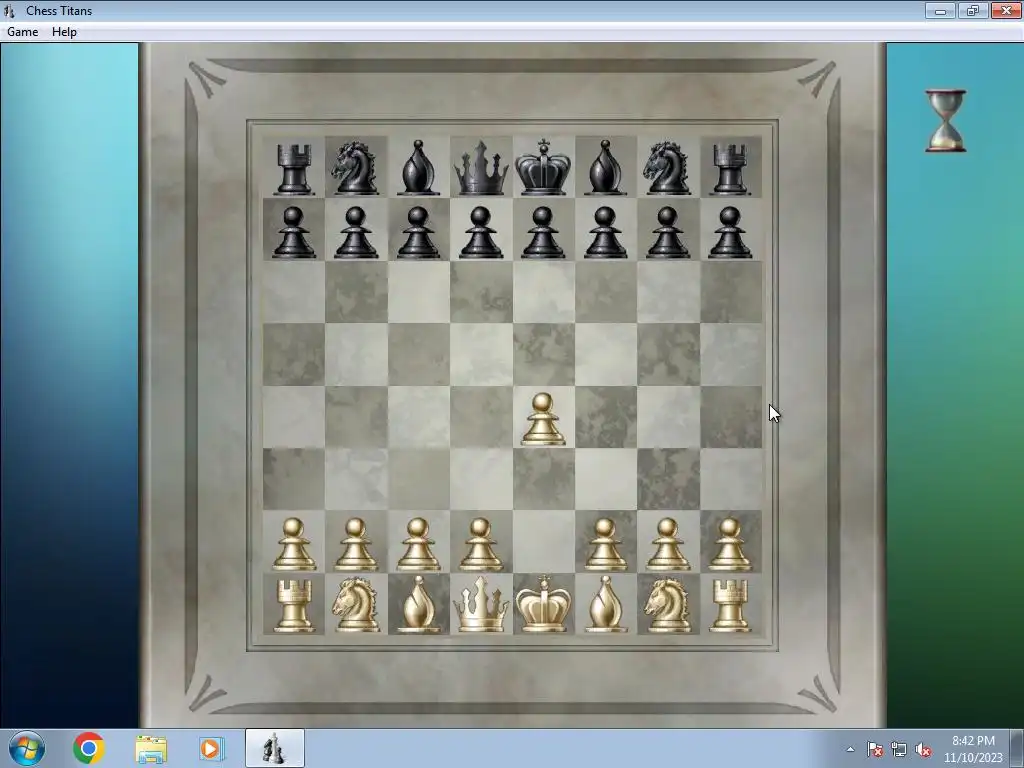Select the white pawn advanced to e4
The height and width of the screenshot is (768, 1024).
543,419
